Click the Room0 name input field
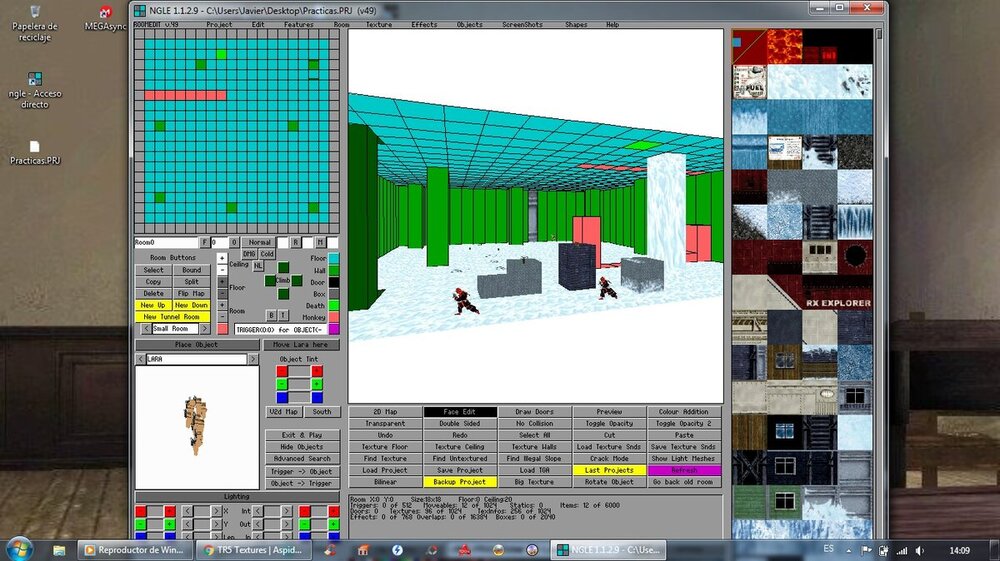Image resolution: width=1000 pixels, height=561 pixels. 167,242
